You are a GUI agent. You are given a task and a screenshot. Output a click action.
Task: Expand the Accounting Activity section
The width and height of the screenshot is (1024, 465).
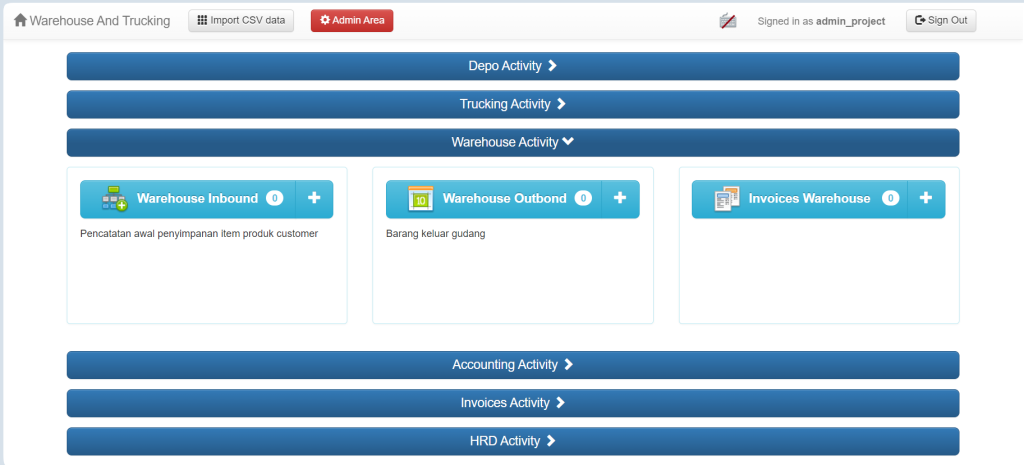(513, 365)
